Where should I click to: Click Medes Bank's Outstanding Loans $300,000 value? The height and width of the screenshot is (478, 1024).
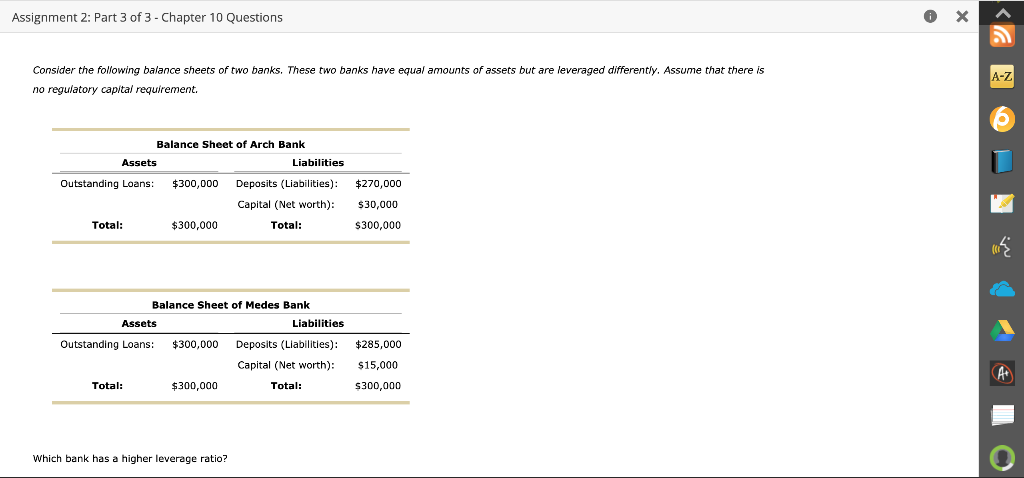[x=195, y=344]
